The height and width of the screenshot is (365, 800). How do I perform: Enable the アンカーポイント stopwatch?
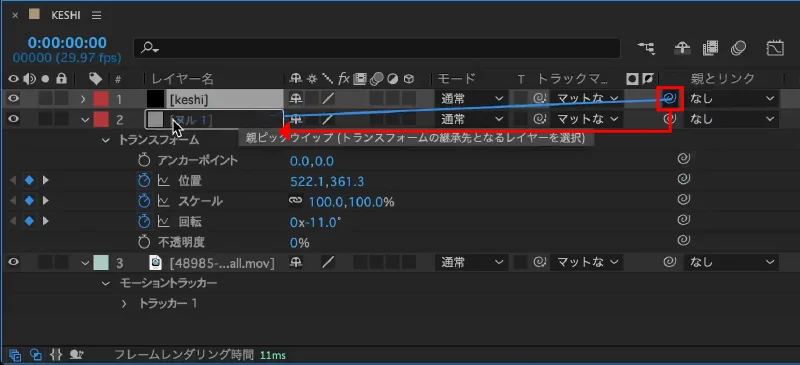tap(144, 160)
